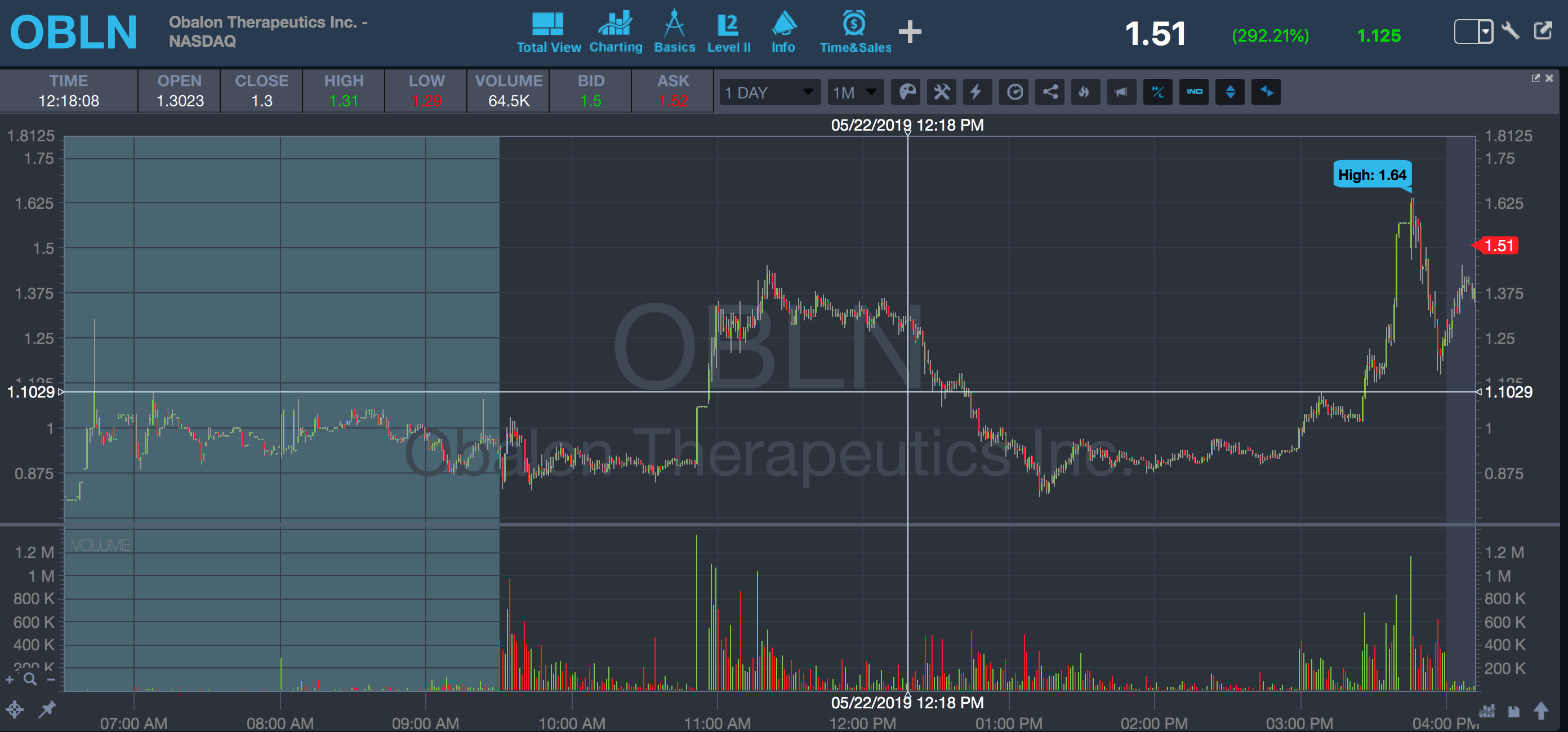This screenshot has width=1568, height=732.
Task: Click the plus button to add view
Action: pos(910,32)
